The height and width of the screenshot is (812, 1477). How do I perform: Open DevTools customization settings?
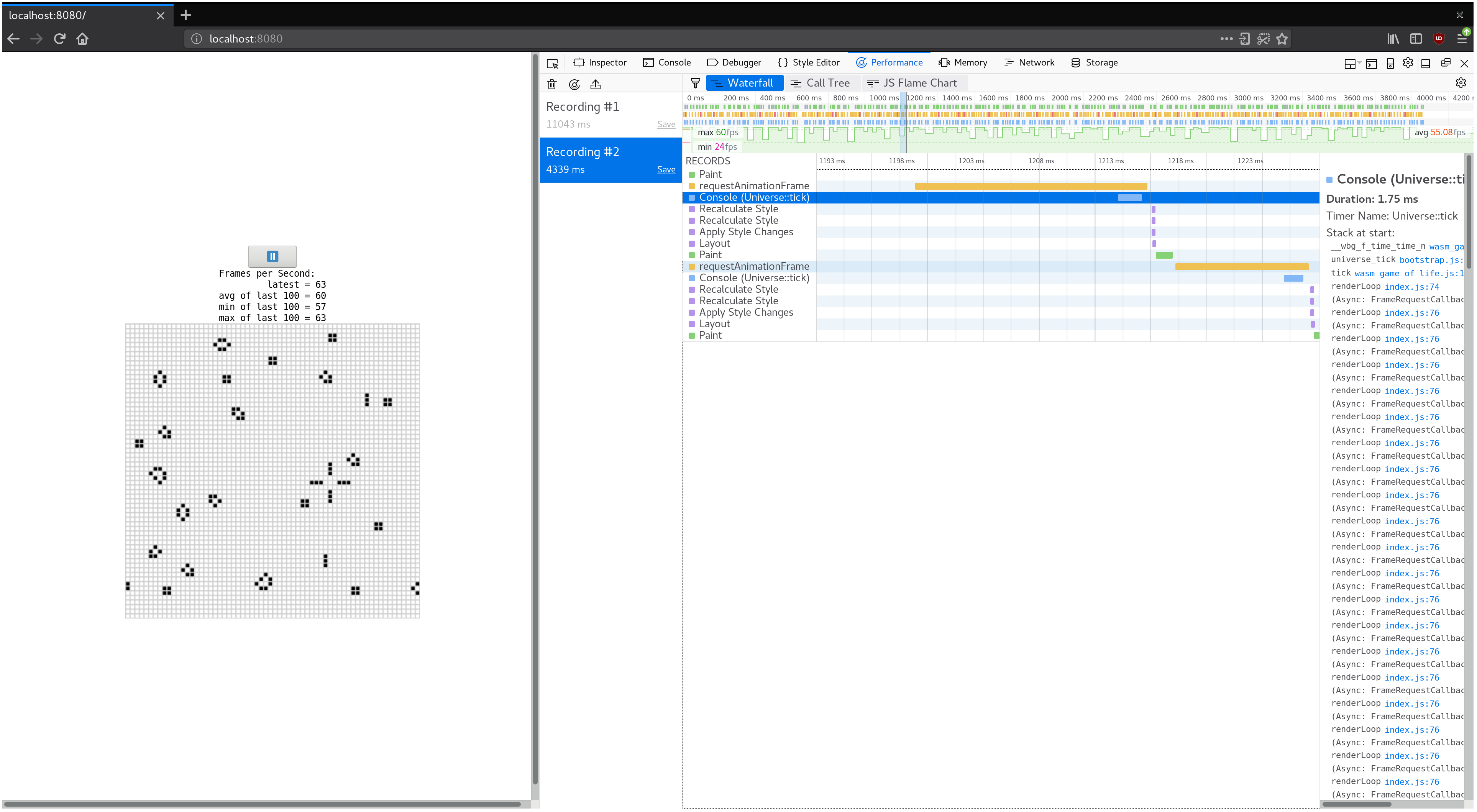pos(1408,63)
